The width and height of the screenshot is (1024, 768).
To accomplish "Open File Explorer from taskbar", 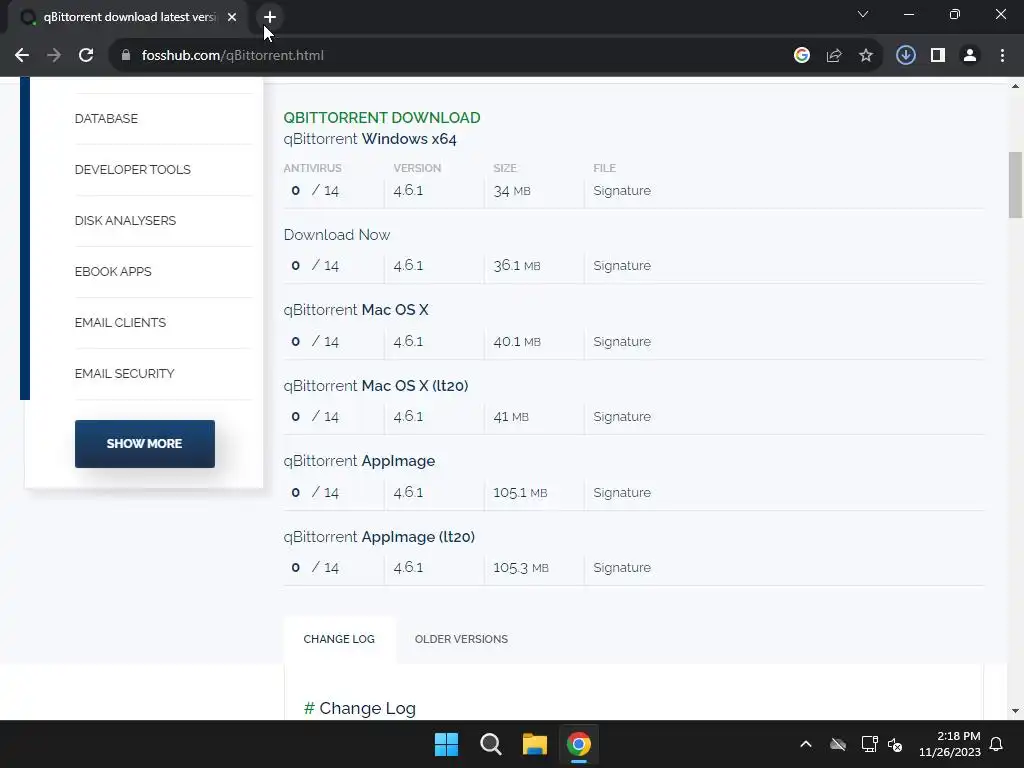I will 534,744.
